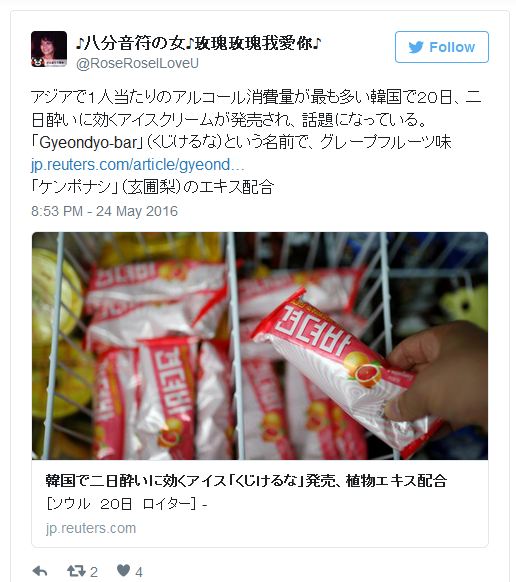
Task: Open the ice cream photo preview
Action: pos(260,346)
